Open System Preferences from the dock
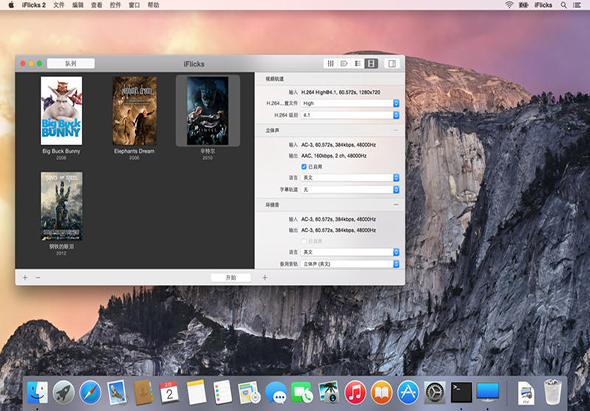This screenshot has width=590, height=411. click(x=435, y=392)
